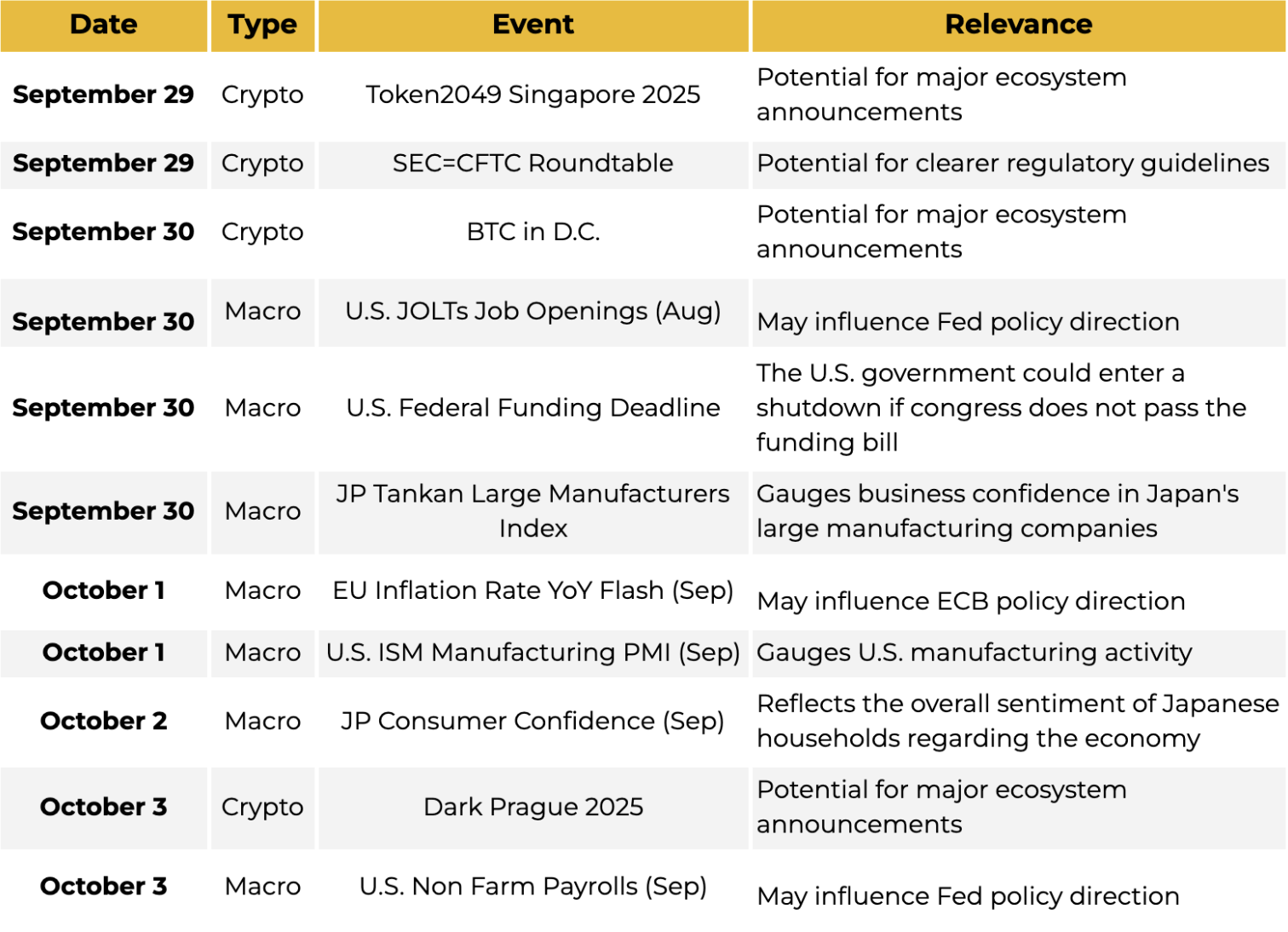The image size is (1288, 932).
Task: Select the U.S. JOLTs Job Openings cell
Action: (x=533, y=312)
